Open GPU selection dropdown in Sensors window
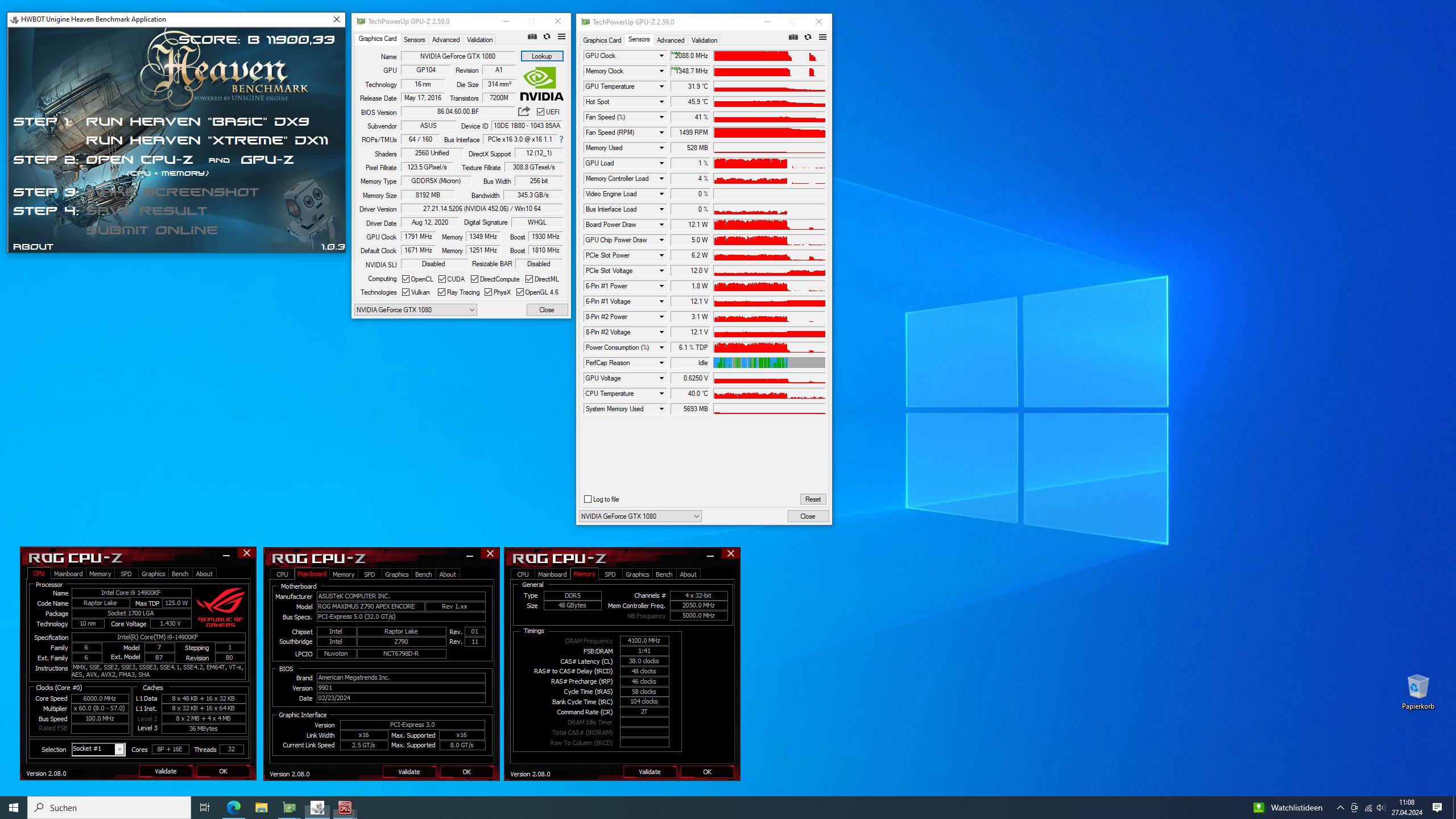This screenshot has width=1456, height=819. pos(640,516)
